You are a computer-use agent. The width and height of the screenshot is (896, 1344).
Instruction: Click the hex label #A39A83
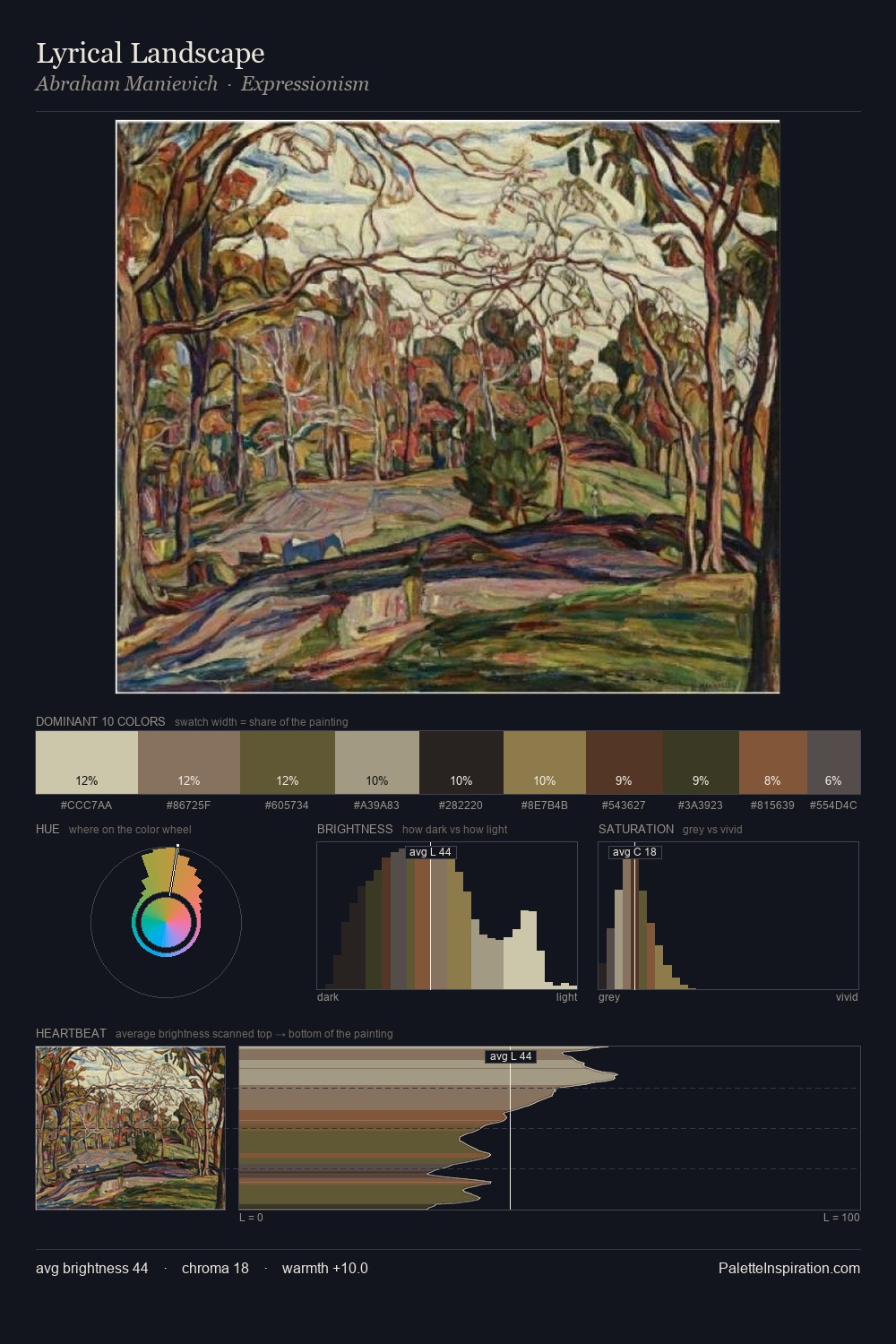pos(377,806)
